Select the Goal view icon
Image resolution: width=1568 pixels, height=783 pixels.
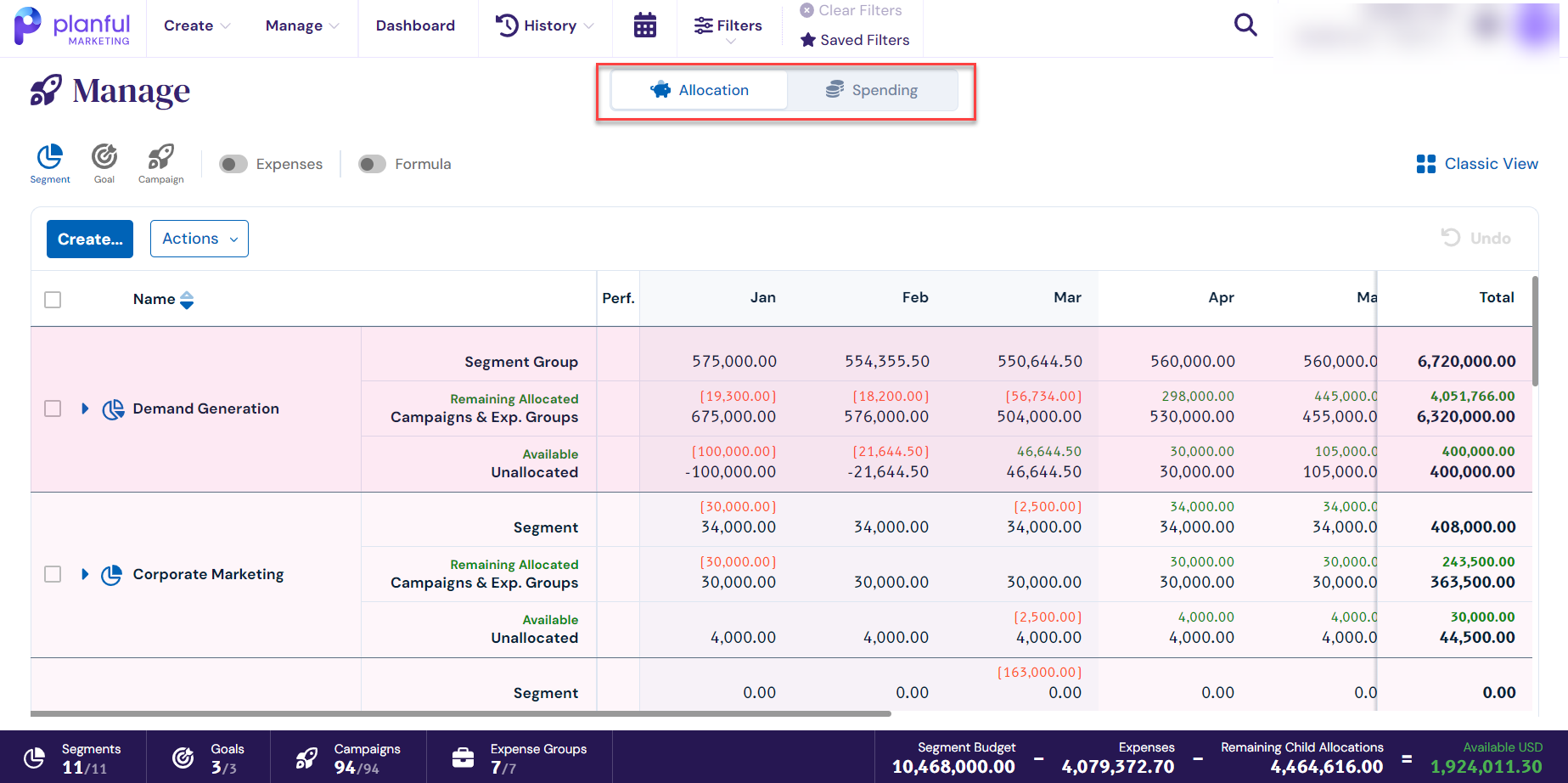[104, 156]
